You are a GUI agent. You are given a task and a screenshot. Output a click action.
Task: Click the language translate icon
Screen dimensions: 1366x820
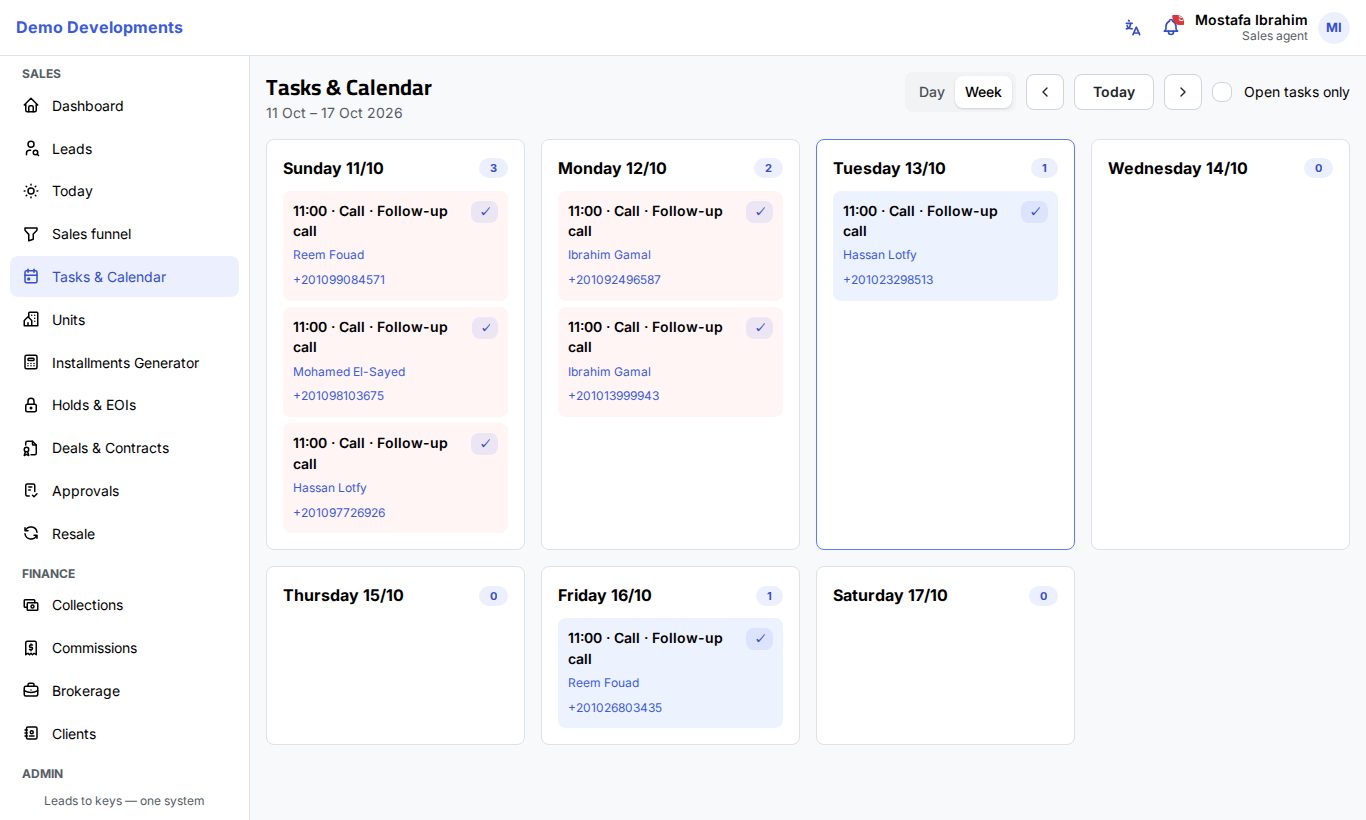coord(1132,28)
